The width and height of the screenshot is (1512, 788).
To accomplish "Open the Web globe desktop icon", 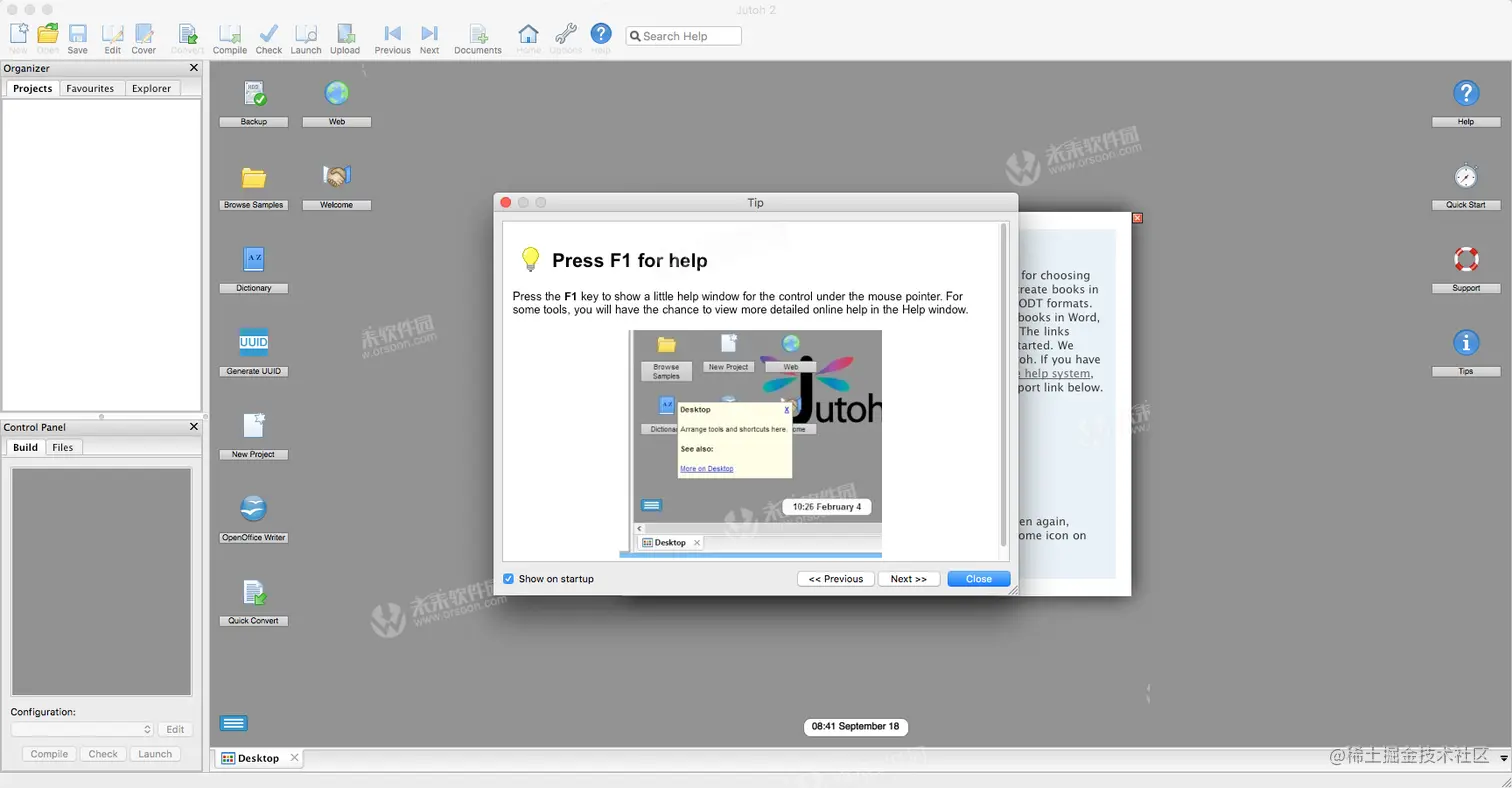I will pyautogui.click(x=337, y=103).
